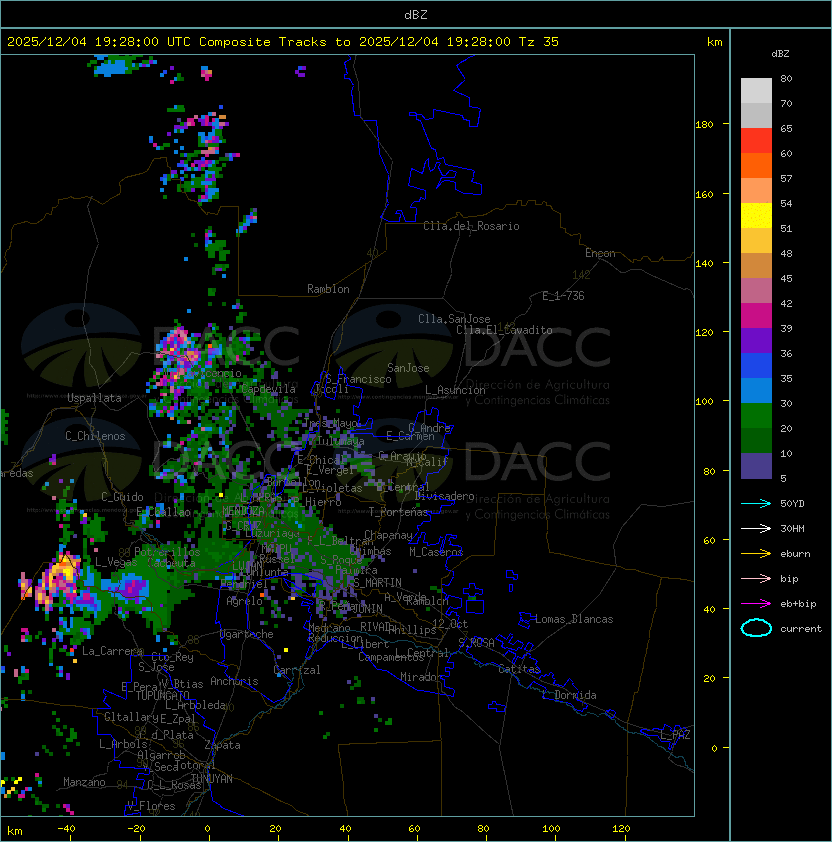832x842 pixels.
Task: Click the 'C_Guido' place label
Action: click(122, 497)
